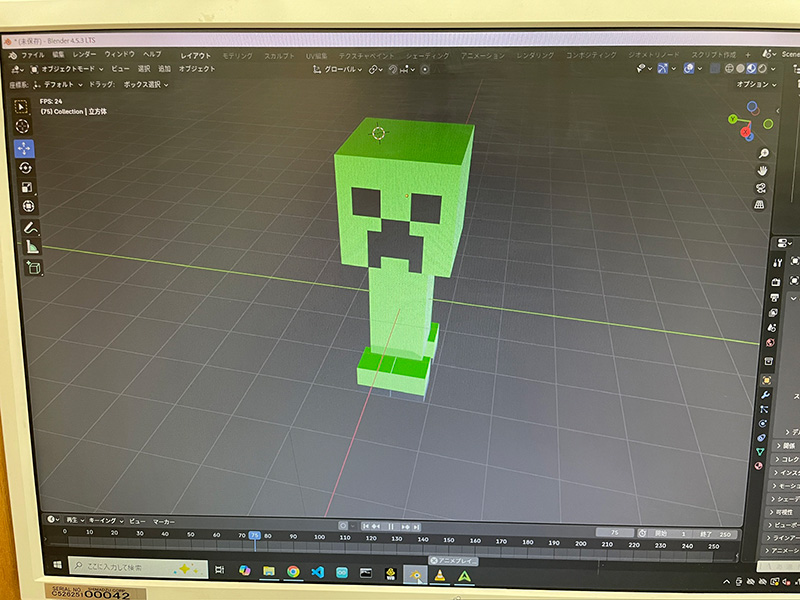Click the timeline playhead at frame 75

pyautogui.click(x=254, y=536)
